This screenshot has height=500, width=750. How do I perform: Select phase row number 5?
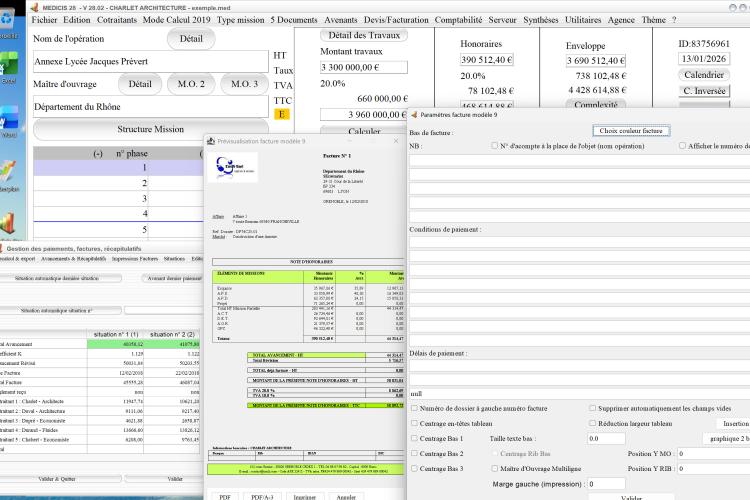click(119, 230)
